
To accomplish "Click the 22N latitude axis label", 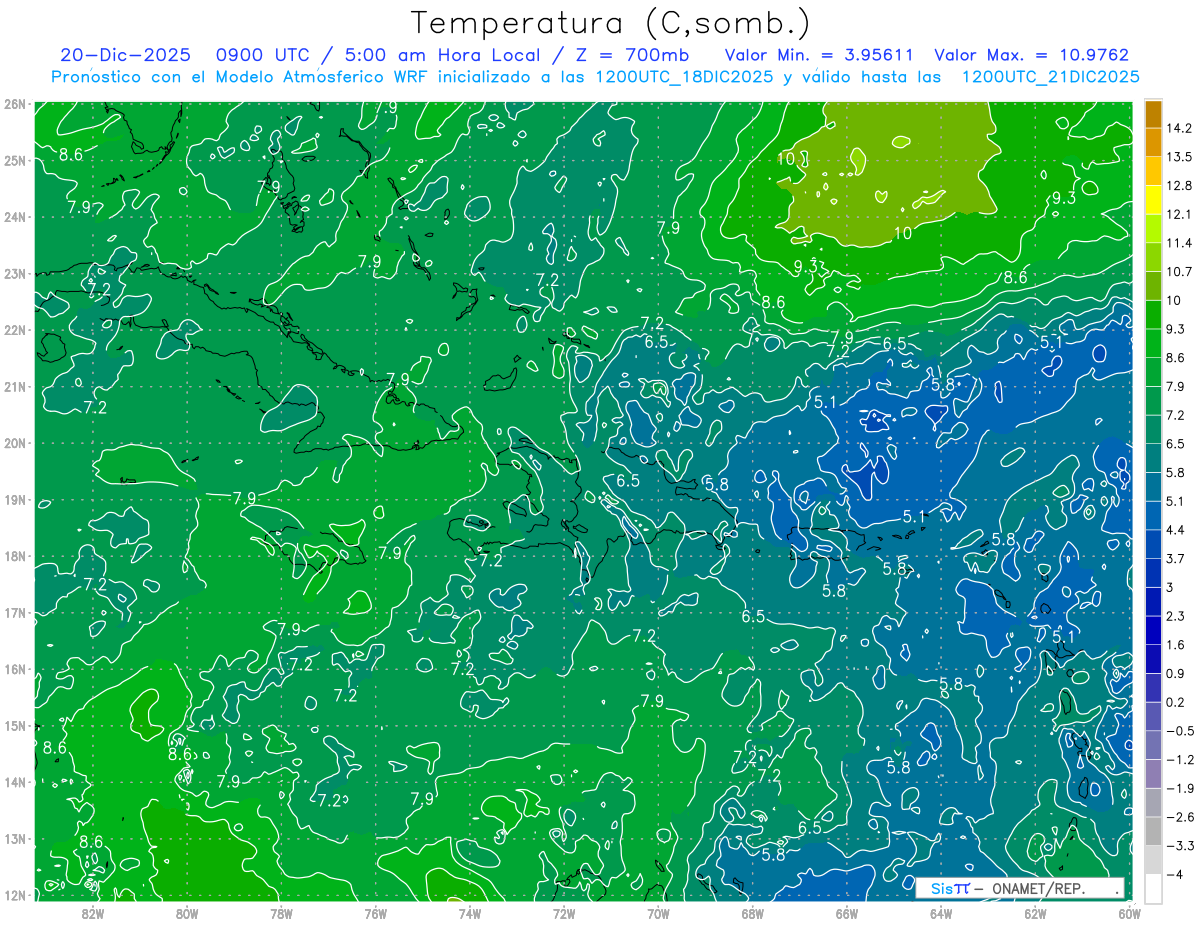I will pyautogui.click(x=14, y=330).
